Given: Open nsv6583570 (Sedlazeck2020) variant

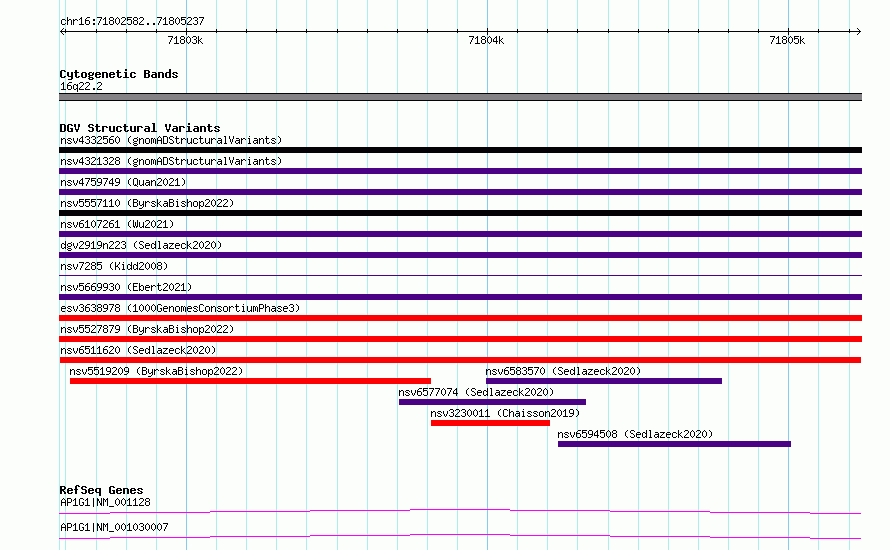Looking at the screenshot, I should point(563,371).
